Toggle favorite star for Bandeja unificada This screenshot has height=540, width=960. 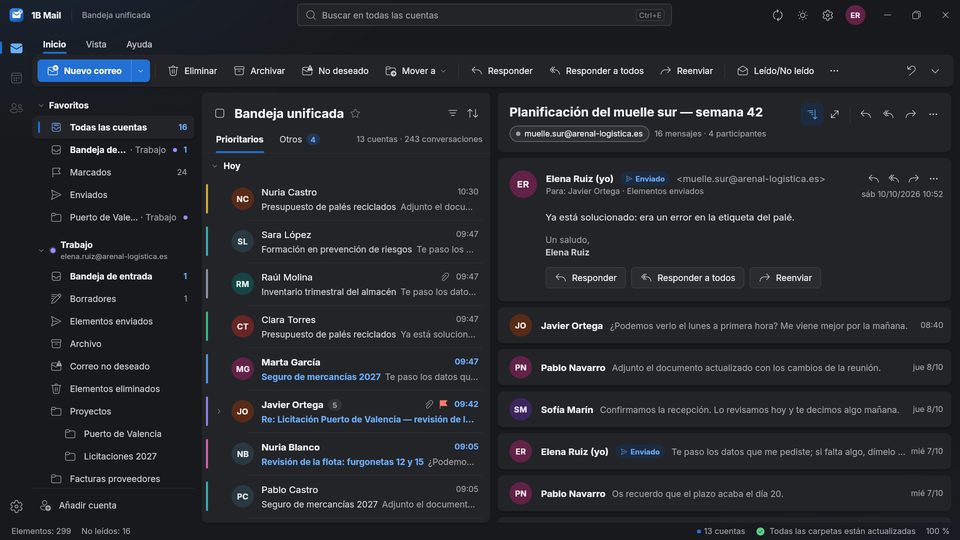[x=355, y=113]
